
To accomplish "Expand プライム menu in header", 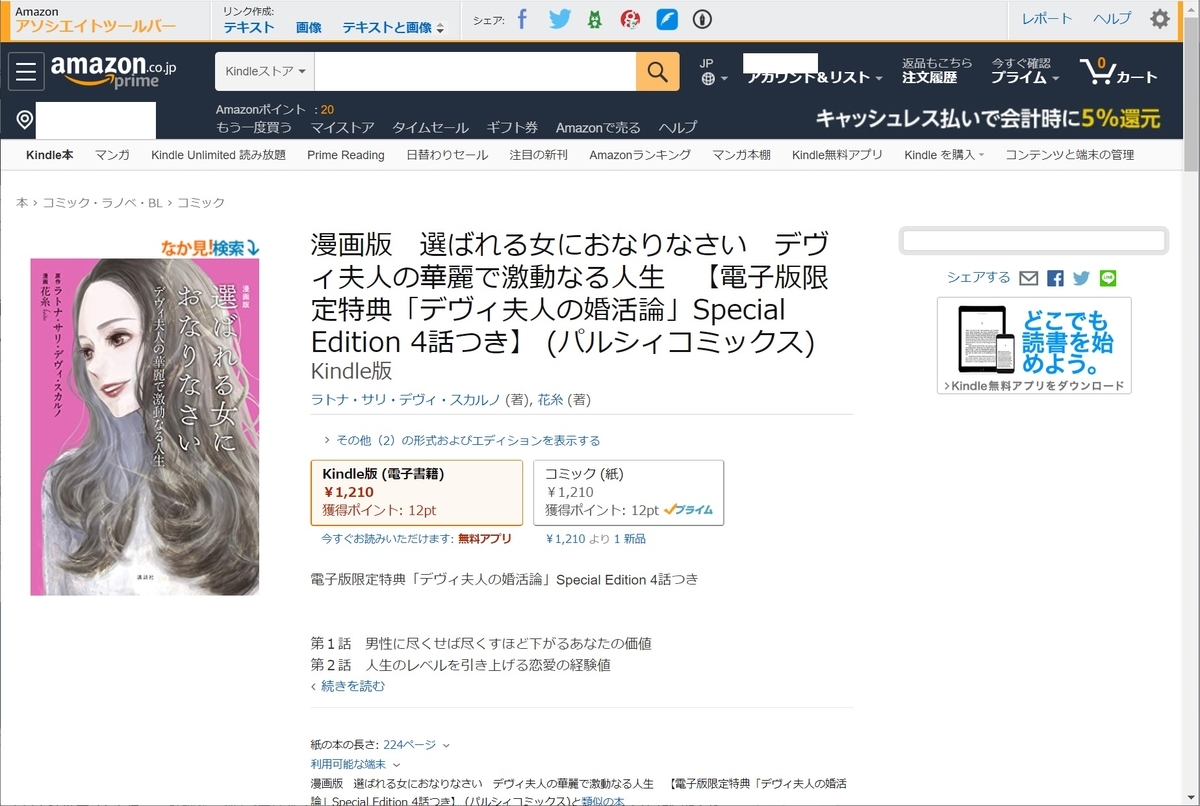I will pyautogui.click(x=1025, y=77).
